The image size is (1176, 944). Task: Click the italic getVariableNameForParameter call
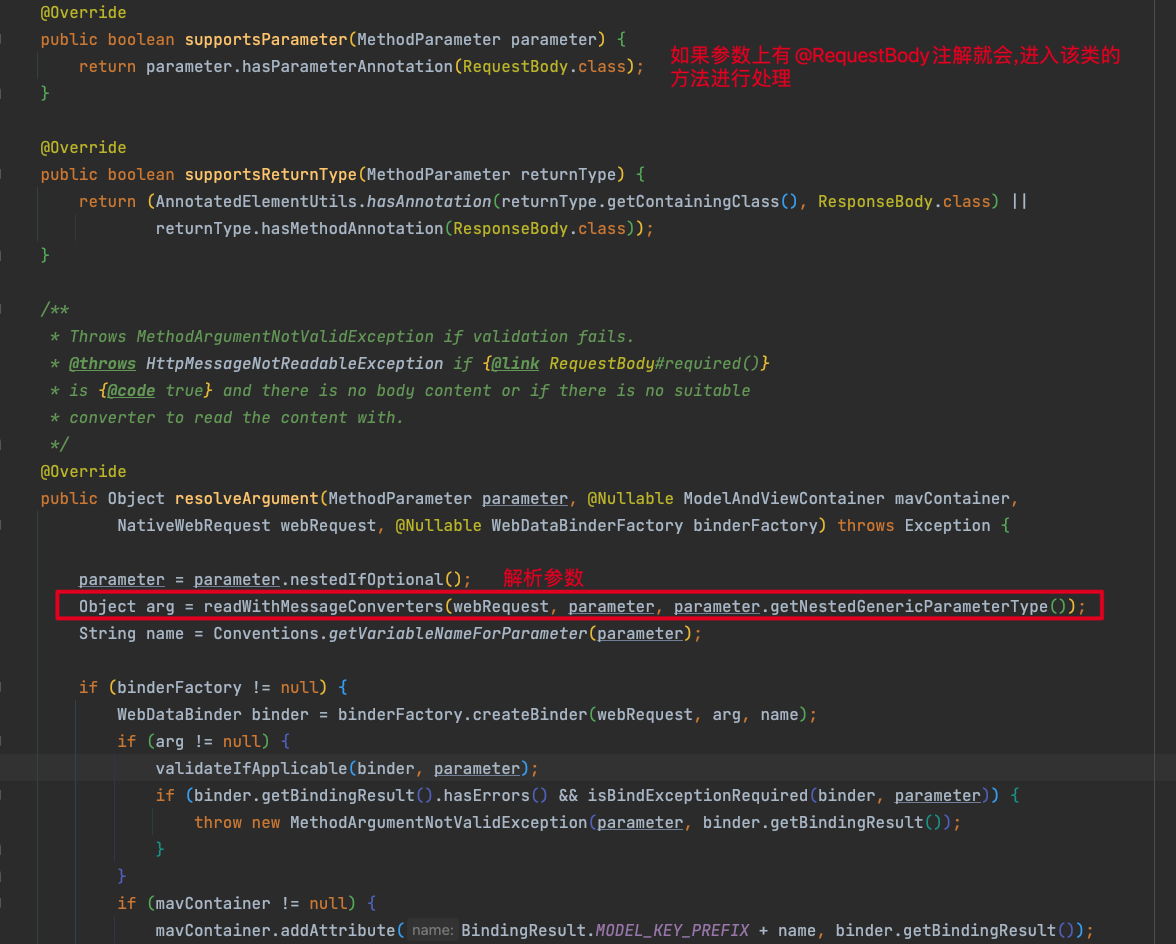(458, 634)
